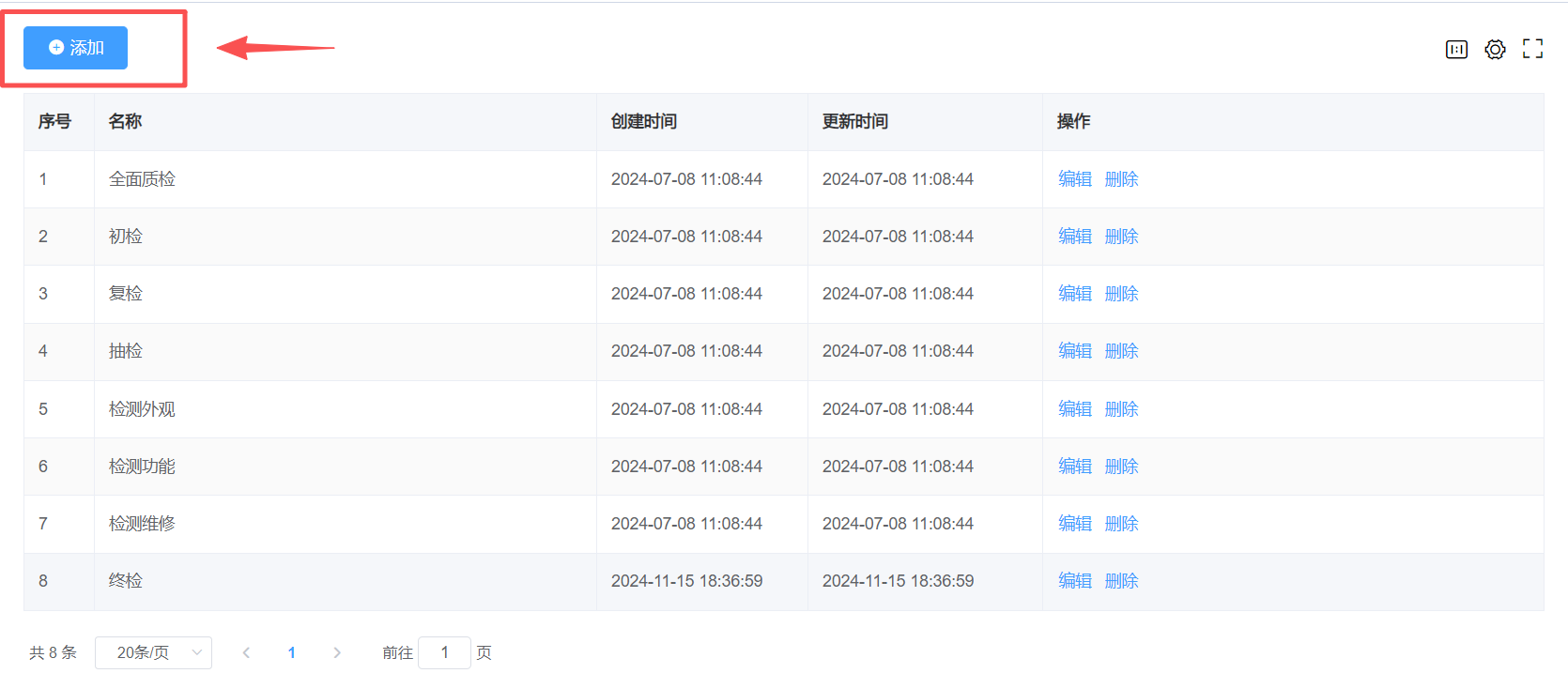Click the 名称 column header
The image size is (1568, 689).
click(126, 122)
